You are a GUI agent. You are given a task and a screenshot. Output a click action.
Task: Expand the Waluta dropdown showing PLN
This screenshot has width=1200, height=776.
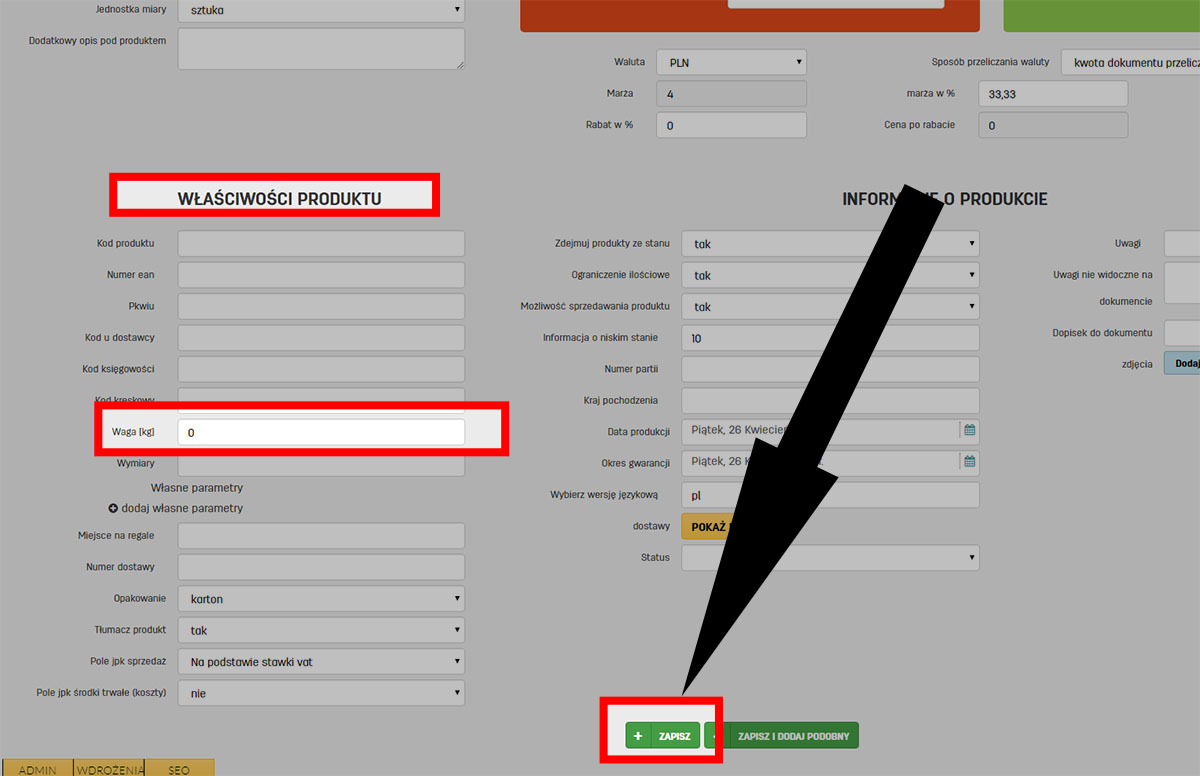point(731,62)
